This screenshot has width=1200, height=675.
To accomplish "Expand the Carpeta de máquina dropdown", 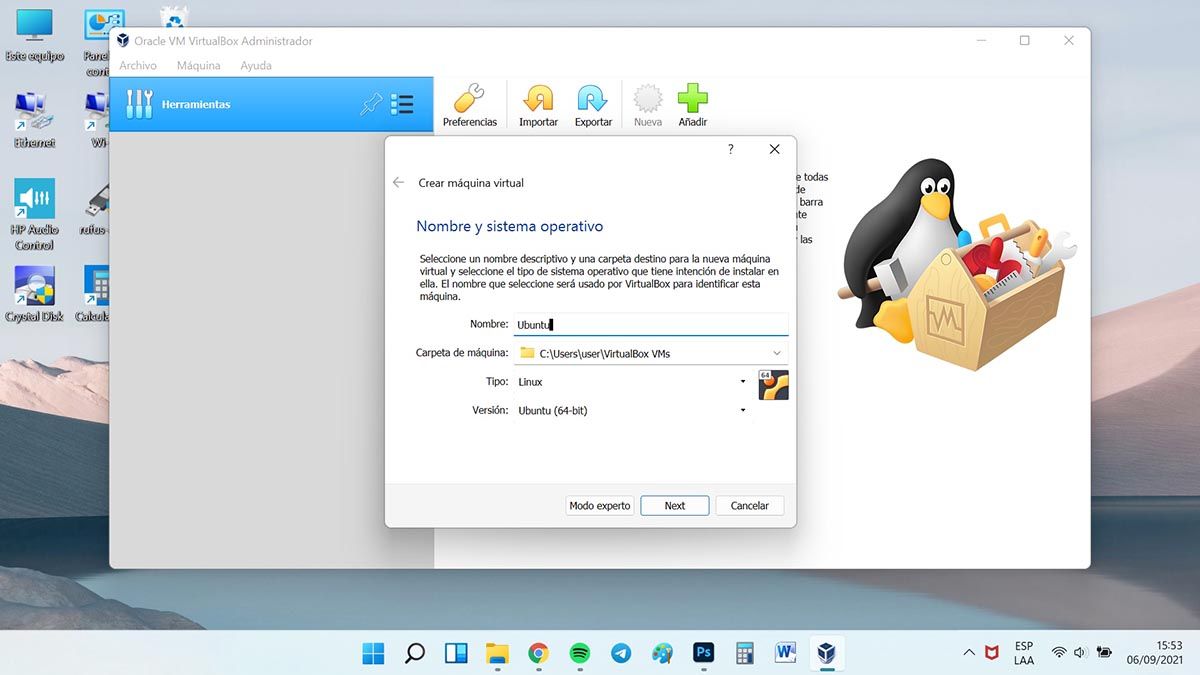I will pyautogui.click(x=777, y=353).
